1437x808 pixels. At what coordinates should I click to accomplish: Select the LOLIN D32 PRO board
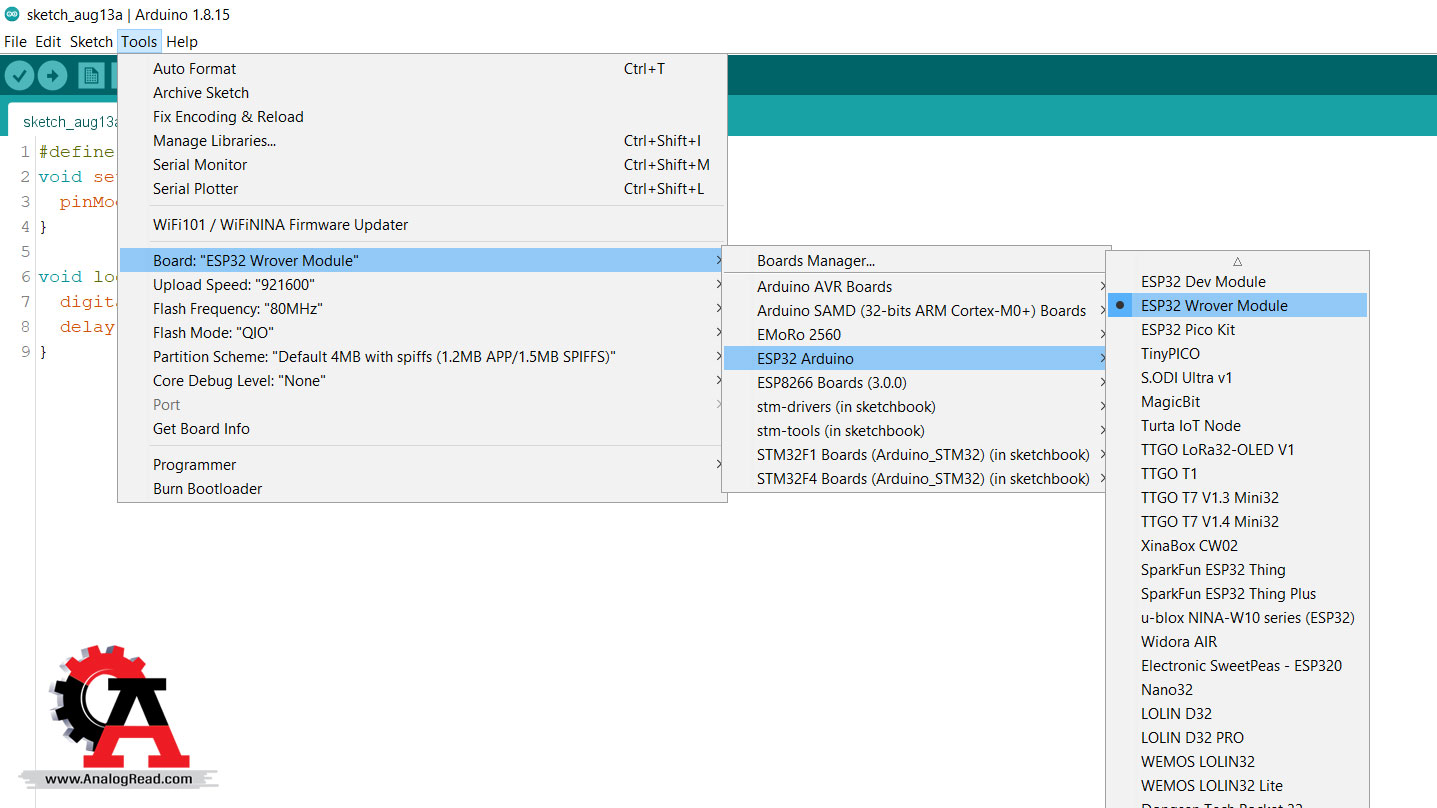pyautogui.click(x=1237, y=738)
